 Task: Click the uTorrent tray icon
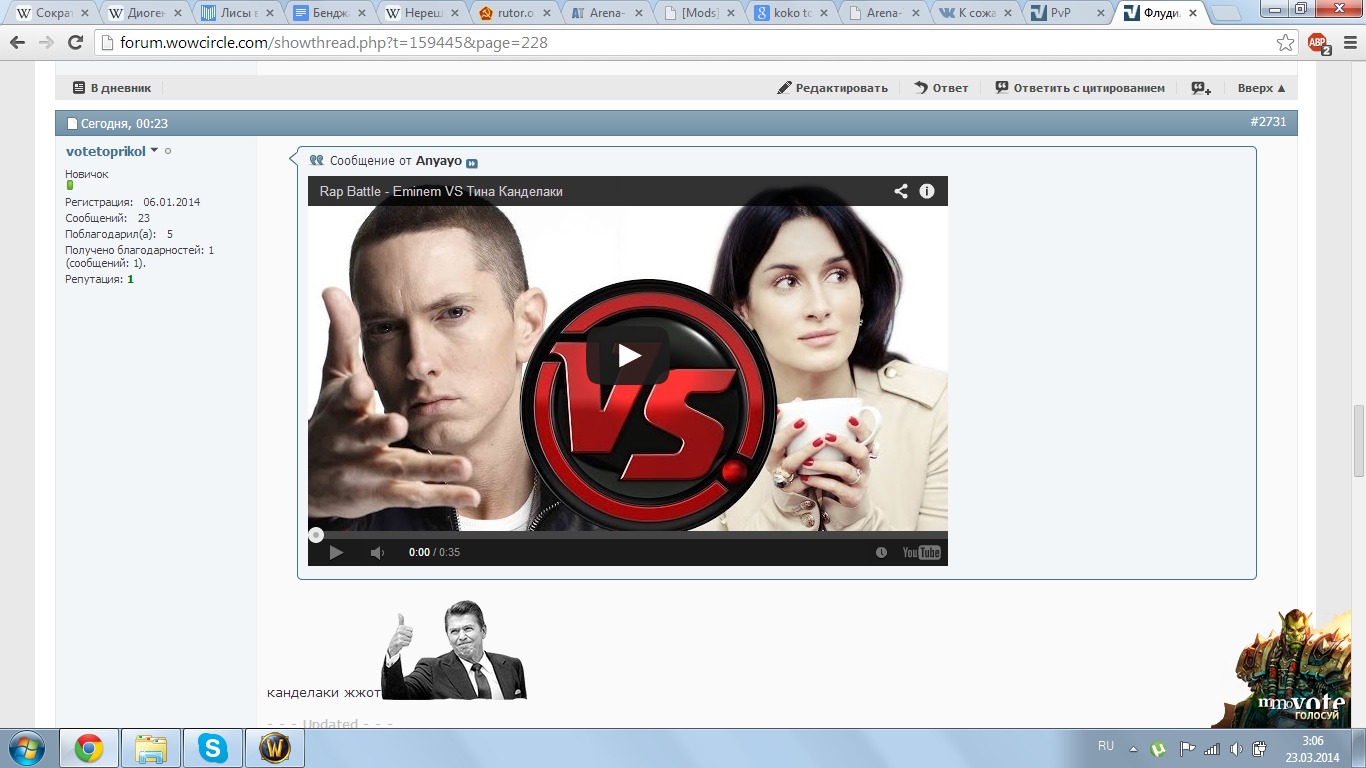pyautogui.click(x=1158, y=748)
